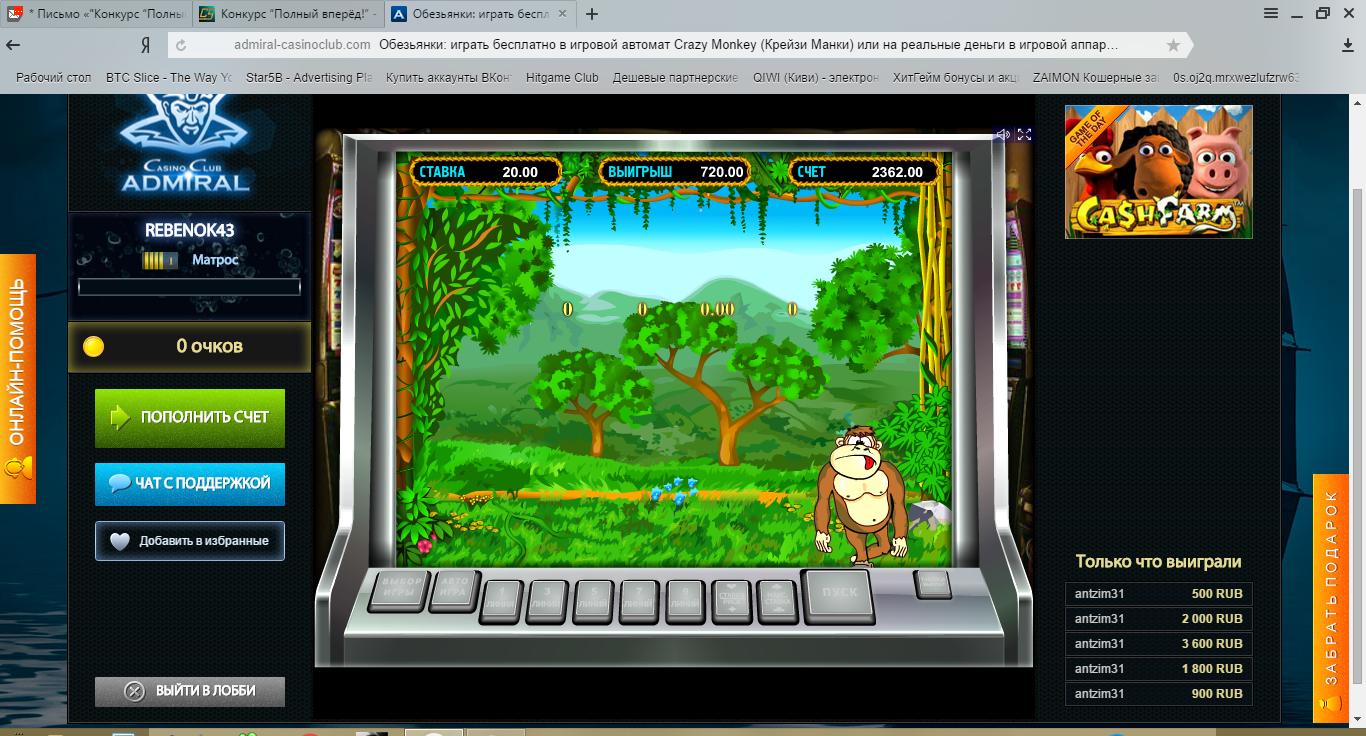
Task: Select the 9 ЛИНИЙ button
Action: tap(686, 601)
